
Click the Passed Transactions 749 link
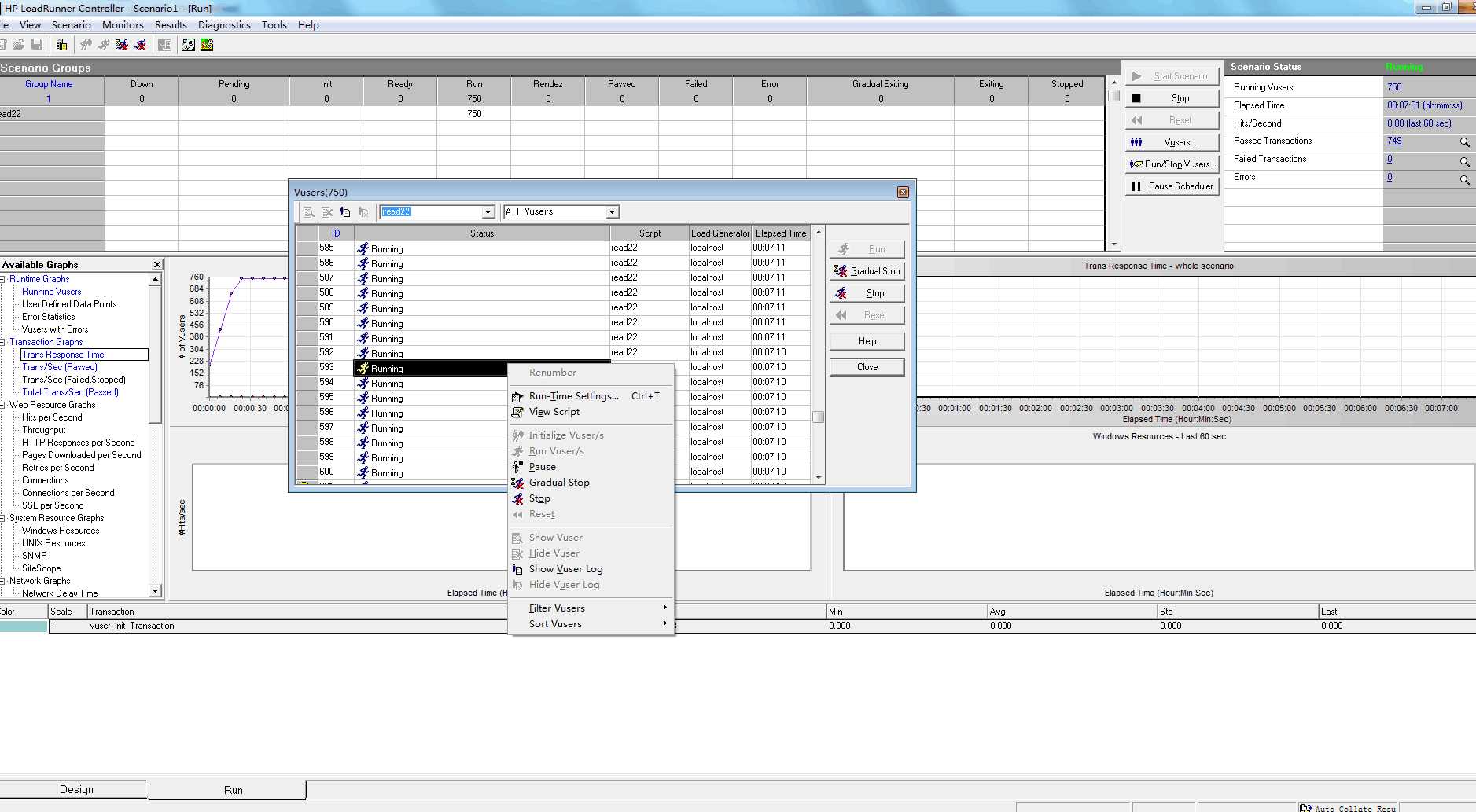point(1394,141)
